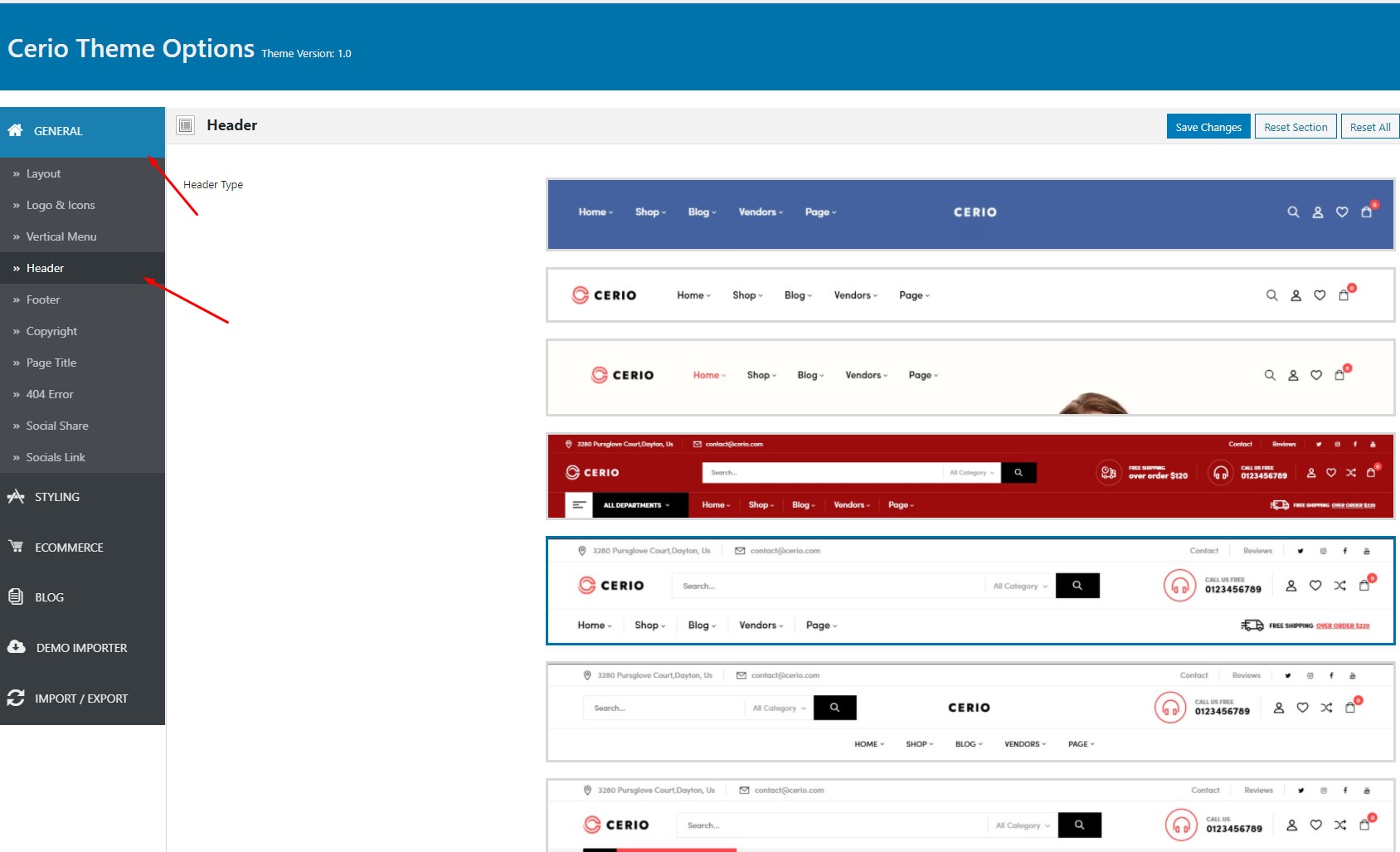Click the Reset All button
This screenshot has height=852, width=1400.
click(x=1370, y=127)
